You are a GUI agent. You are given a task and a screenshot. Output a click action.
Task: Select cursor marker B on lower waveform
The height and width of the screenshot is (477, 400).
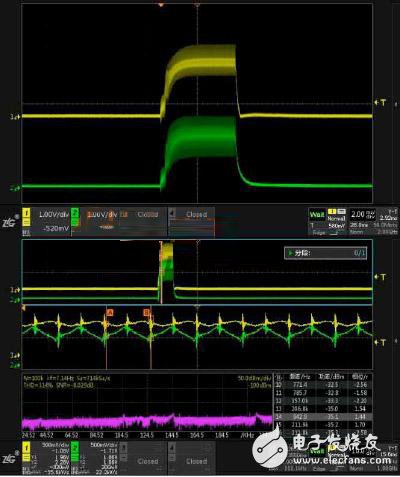147,312
